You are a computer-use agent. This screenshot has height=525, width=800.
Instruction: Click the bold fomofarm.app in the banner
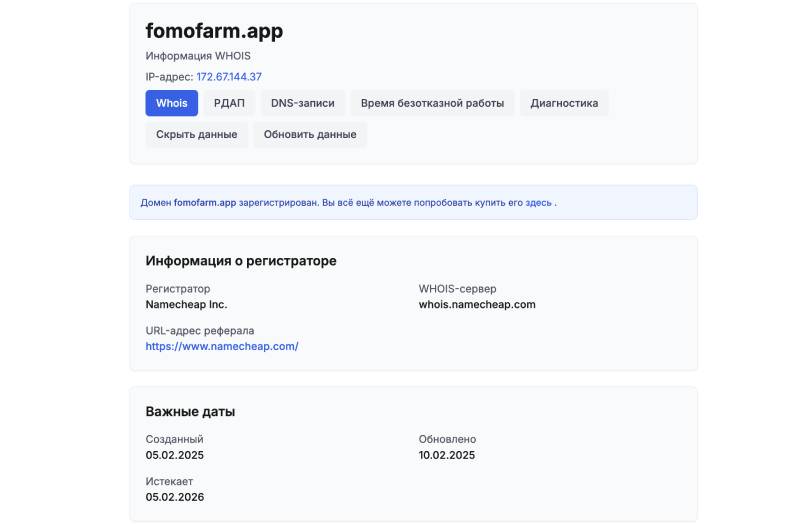click(205, 202)
